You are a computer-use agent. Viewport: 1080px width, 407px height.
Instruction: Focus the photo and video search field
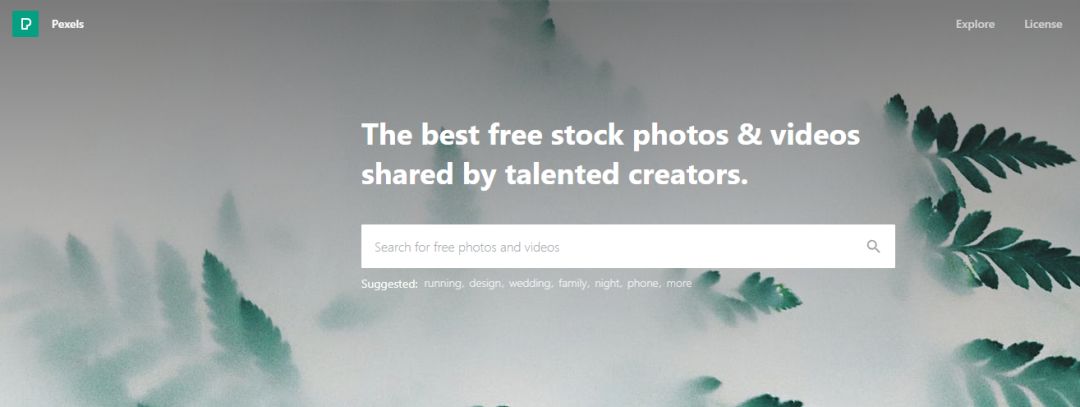click(627, 247)
